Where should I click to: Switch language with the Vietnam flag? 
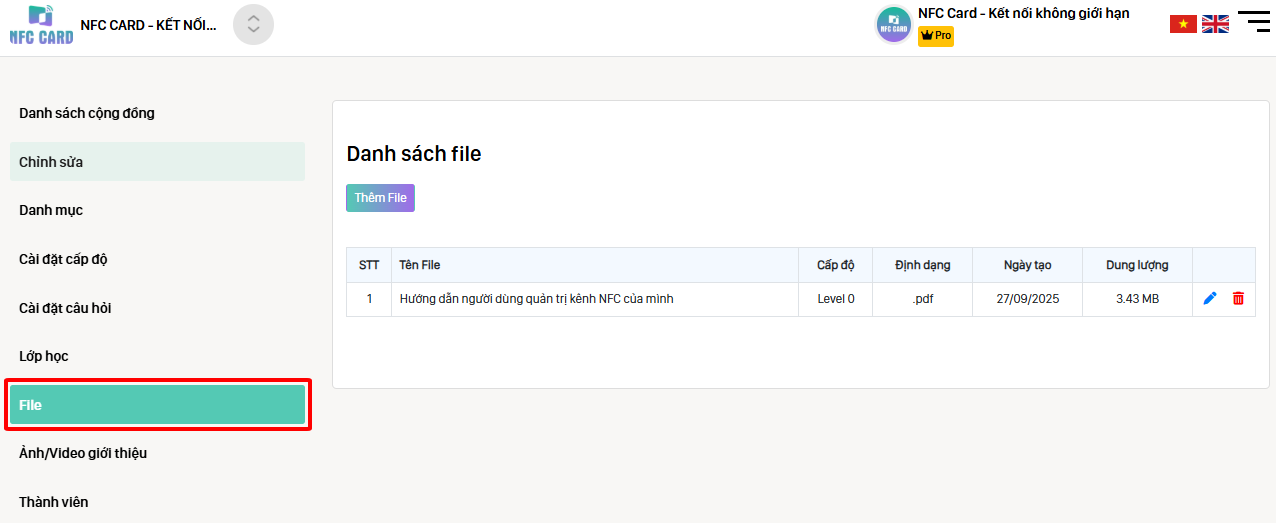1183,24
